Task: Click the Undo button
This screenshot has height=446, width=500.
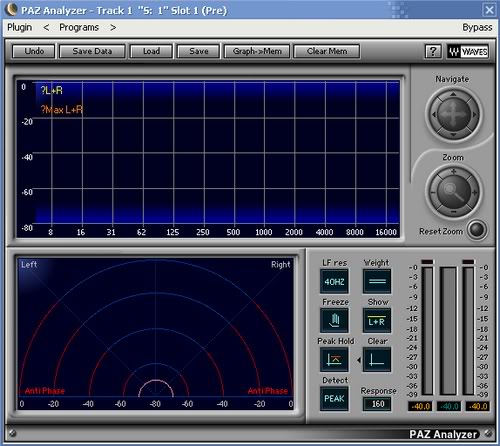Action: point(34,51)
